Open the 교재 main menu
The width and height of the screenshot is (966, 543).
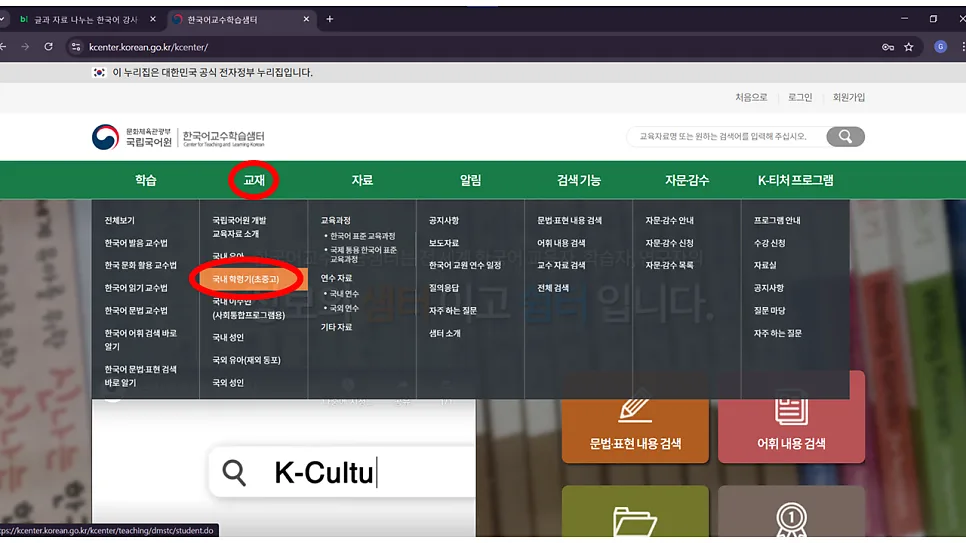click(254, 180)
